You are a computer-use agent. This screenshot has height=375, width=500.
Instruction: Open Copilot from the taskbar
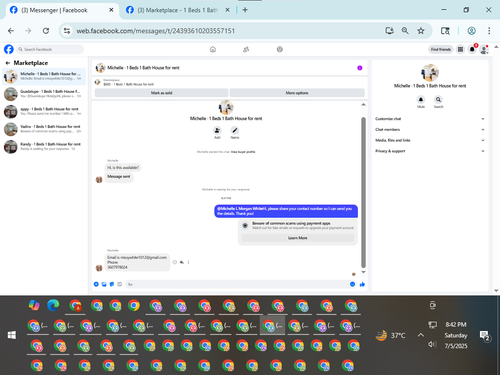pyautogui.click(x=34, y=305)
